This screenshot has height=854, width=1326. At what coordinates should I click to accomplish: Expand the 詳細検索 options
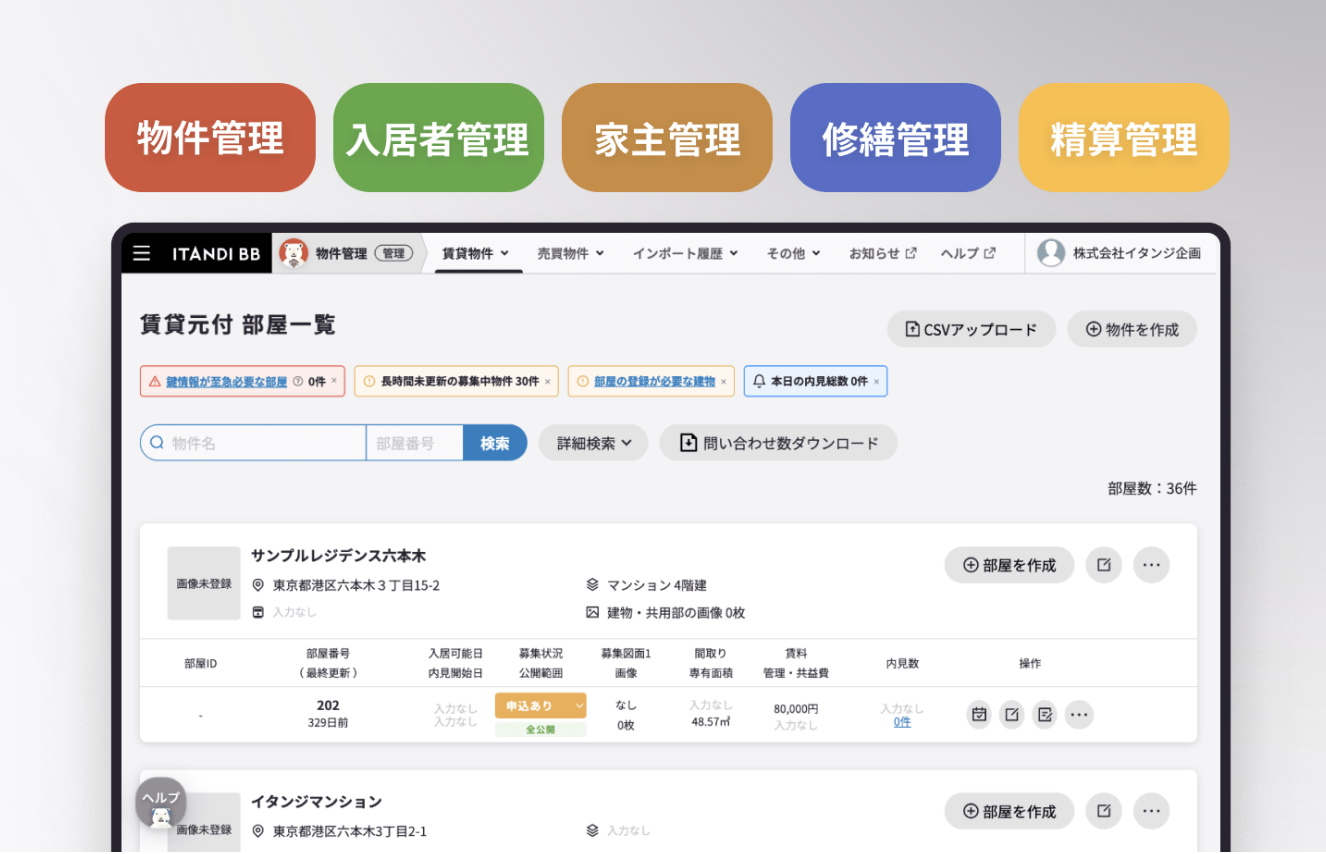coord(593,442)
